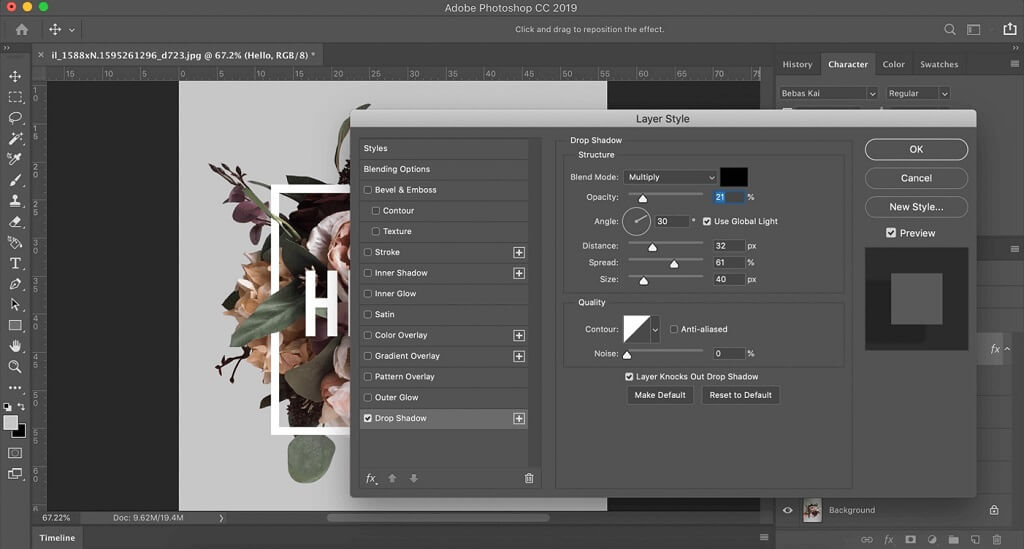This screenshot has width=1024, height=549.
Task: Switch to the Swatches tab
Action: (939, 64)
